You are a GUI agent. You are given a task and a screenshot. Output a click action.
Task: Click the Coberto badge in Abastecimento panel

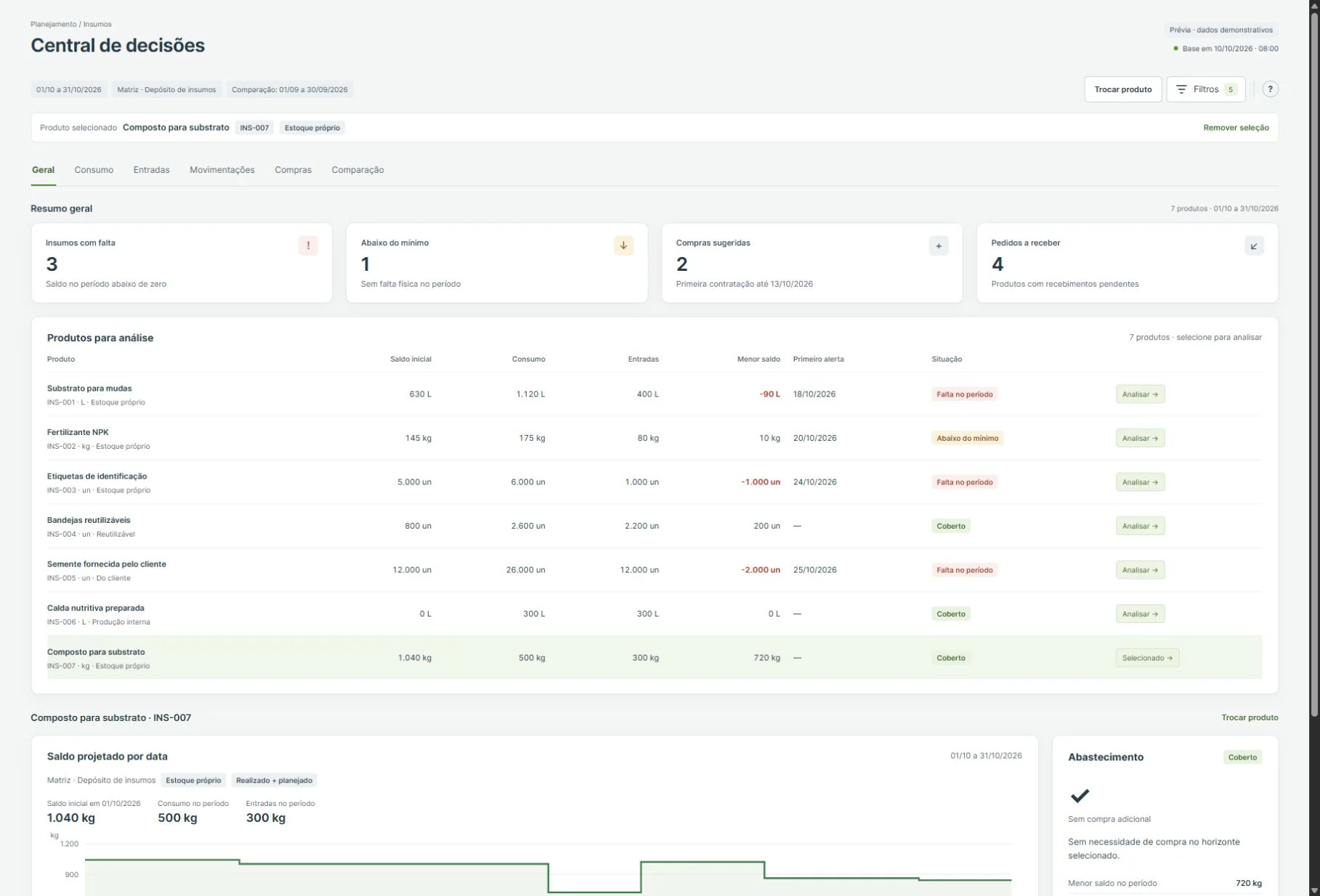click(1242, 757)
